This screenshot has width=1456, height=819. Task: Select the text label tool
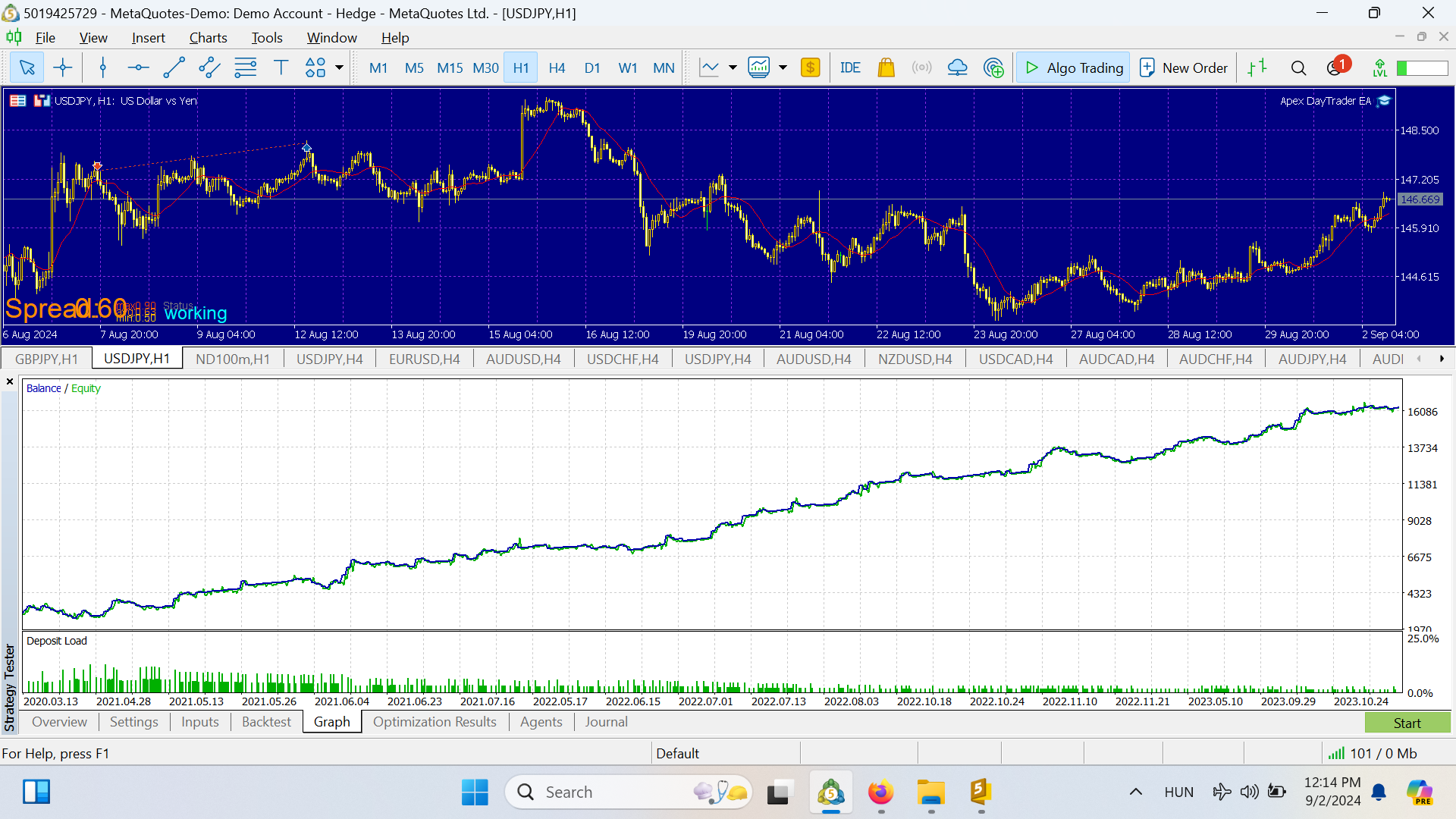281,68
